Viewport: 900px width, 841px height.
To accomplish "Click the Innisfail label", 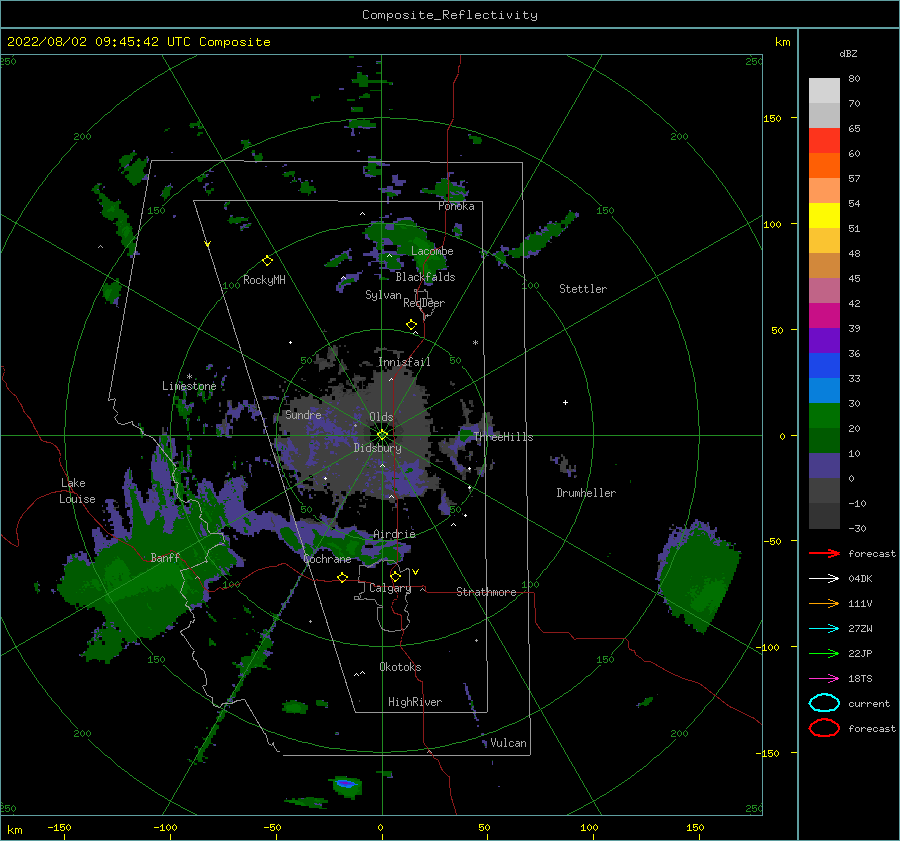I will tap(404, 362).
